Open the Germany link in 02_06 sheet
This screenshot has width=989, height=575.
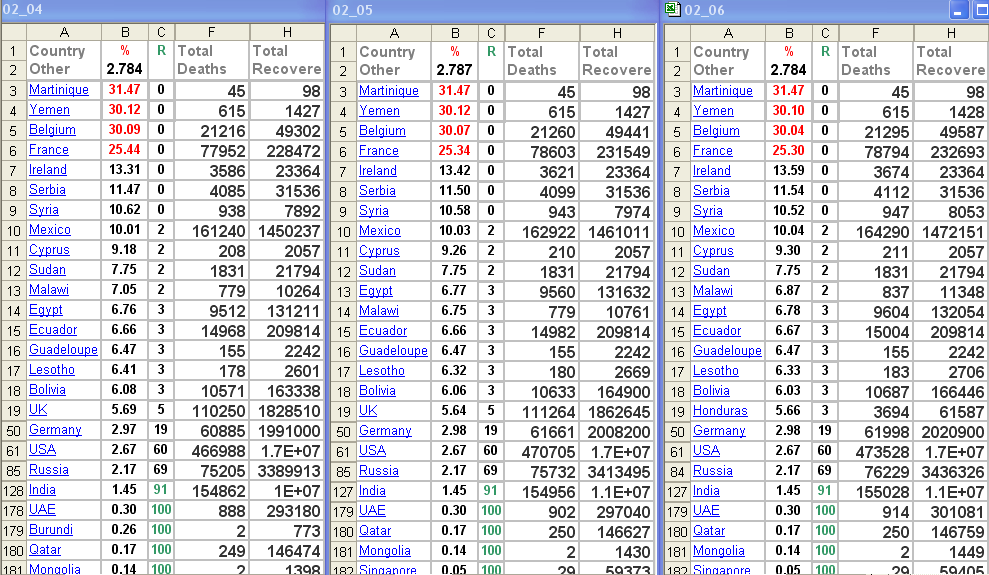719,431
